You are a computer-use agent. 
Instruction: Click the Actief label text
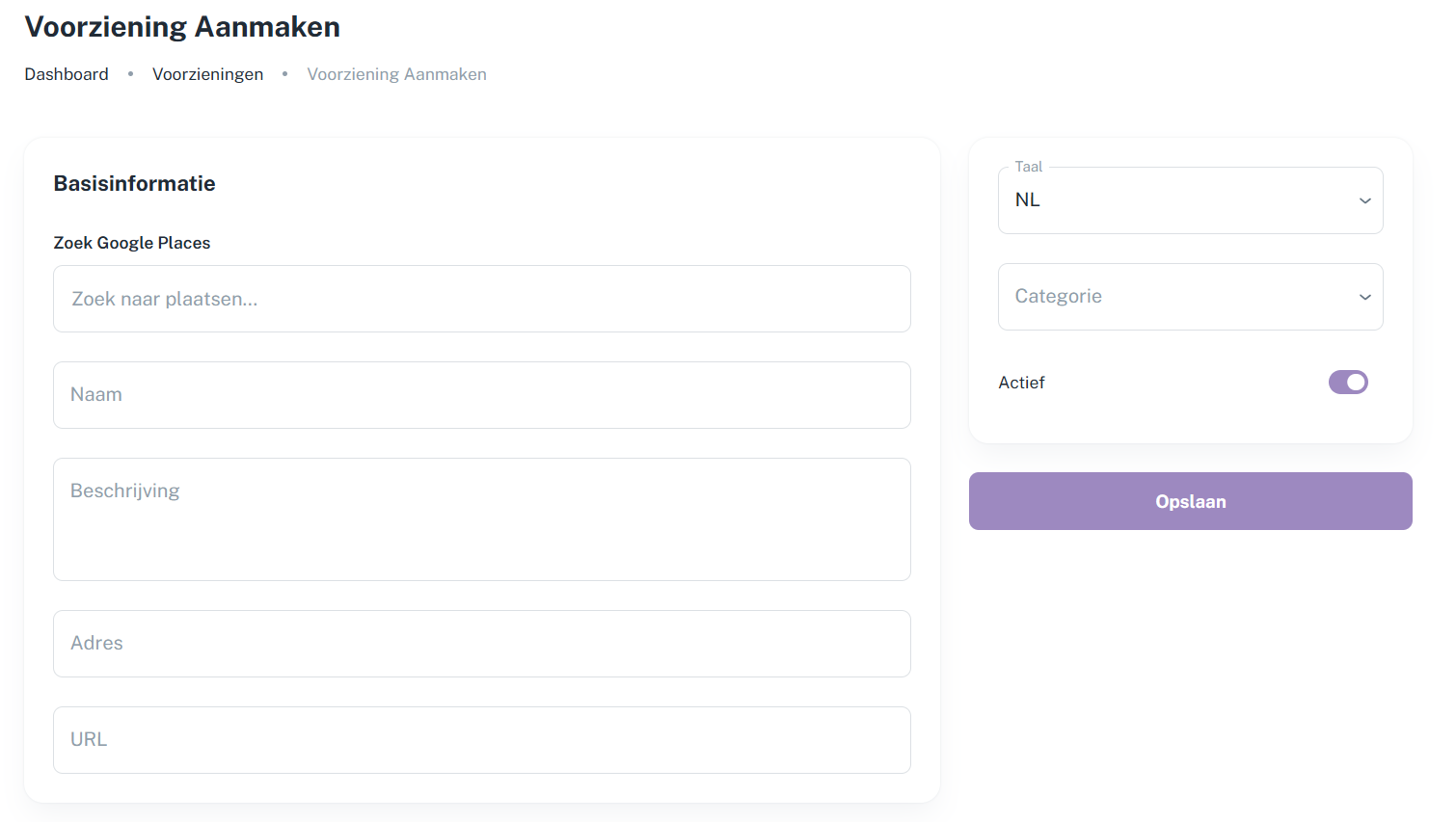[x=1021, y=383]
